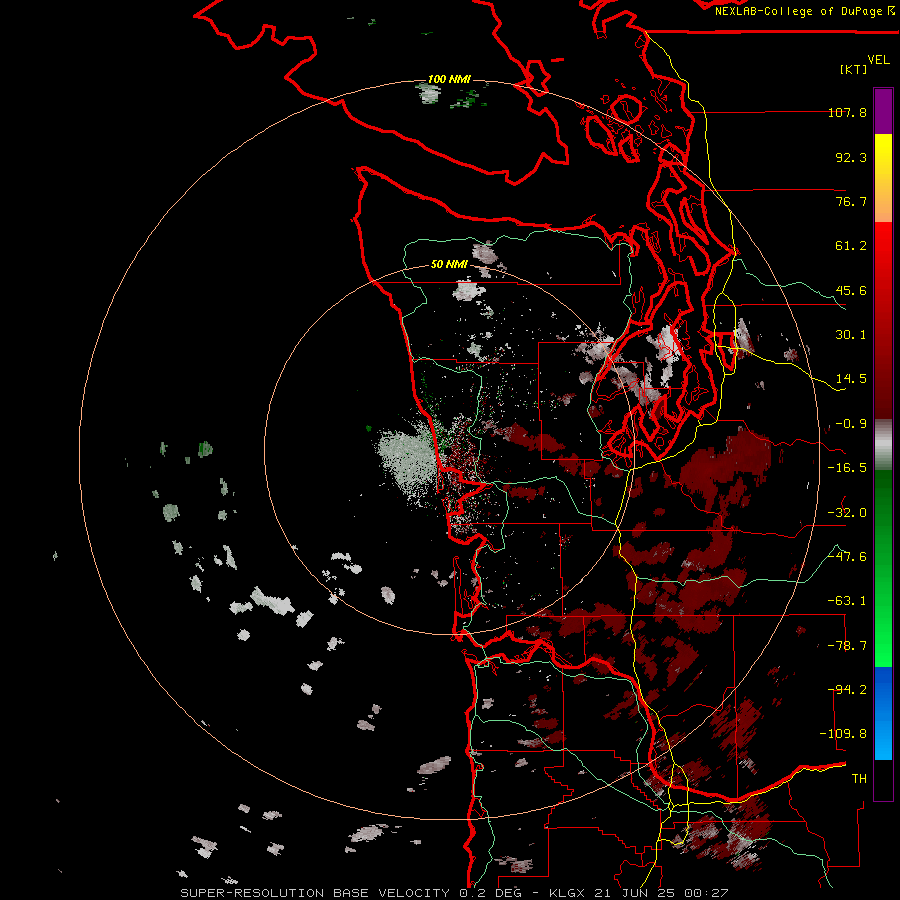
Task: Click the 14.5 legend value
Action: (851, 379)
